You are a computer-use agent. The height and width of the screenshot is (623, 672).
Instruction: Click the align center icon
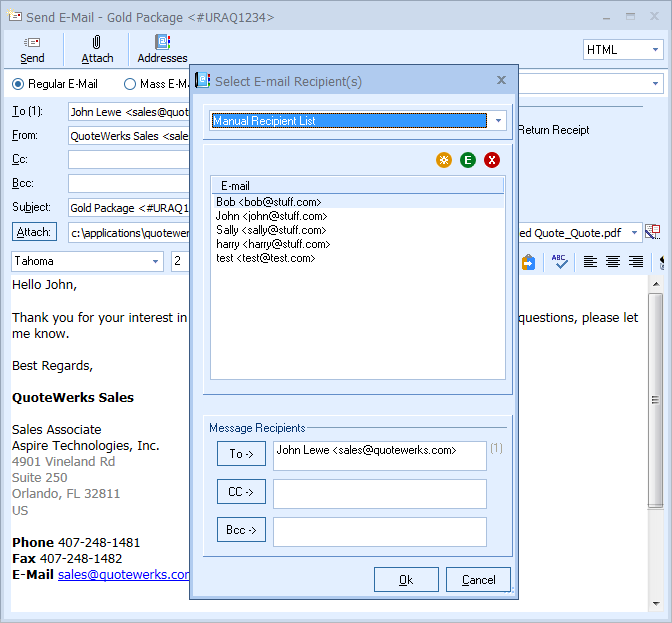(613, 262)
